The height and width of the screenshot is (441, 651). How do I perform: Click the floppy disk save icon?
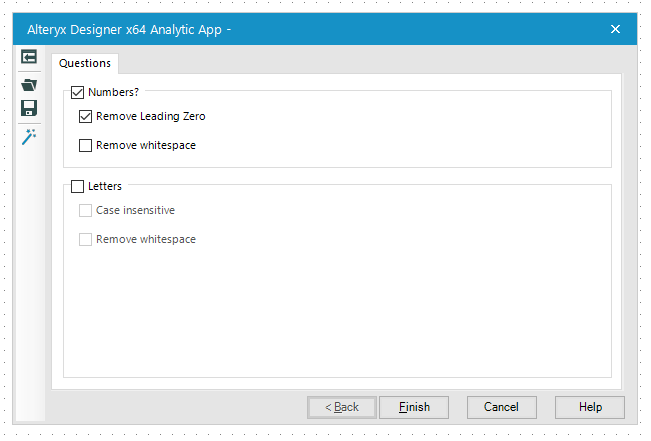coord(29,108)
